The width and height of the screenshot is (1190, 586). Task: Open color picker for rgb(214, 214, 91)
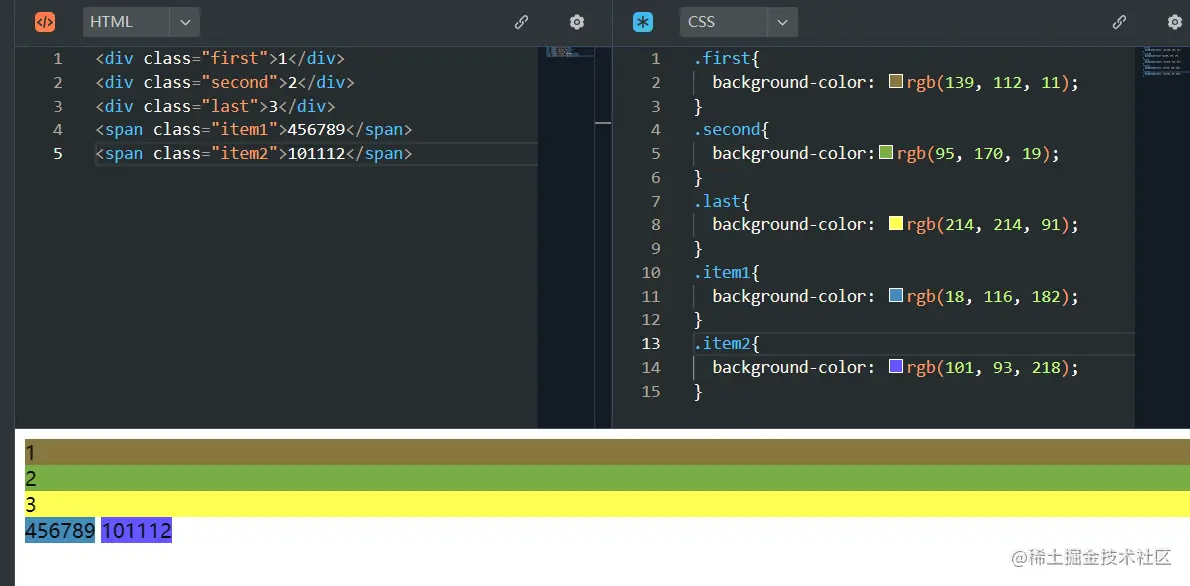pos(896,224)
